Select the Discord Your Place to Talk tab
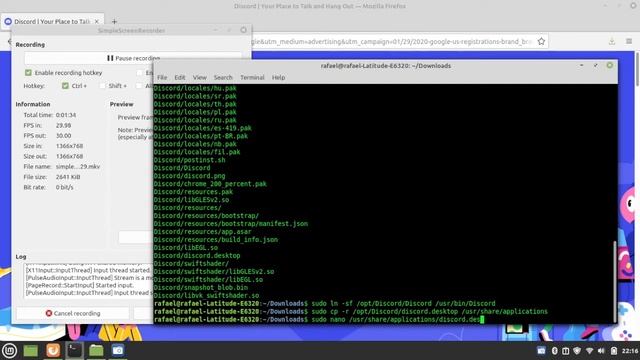Image resolution: width=640 pixels, height=360 pixels. (x=52, y=21)
